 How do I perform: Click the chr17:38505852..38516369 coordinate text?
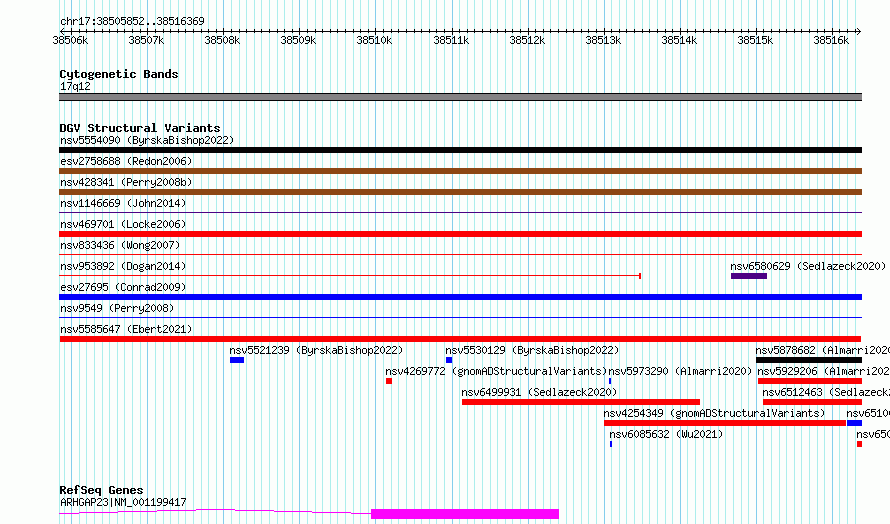[x=132, y=21]
